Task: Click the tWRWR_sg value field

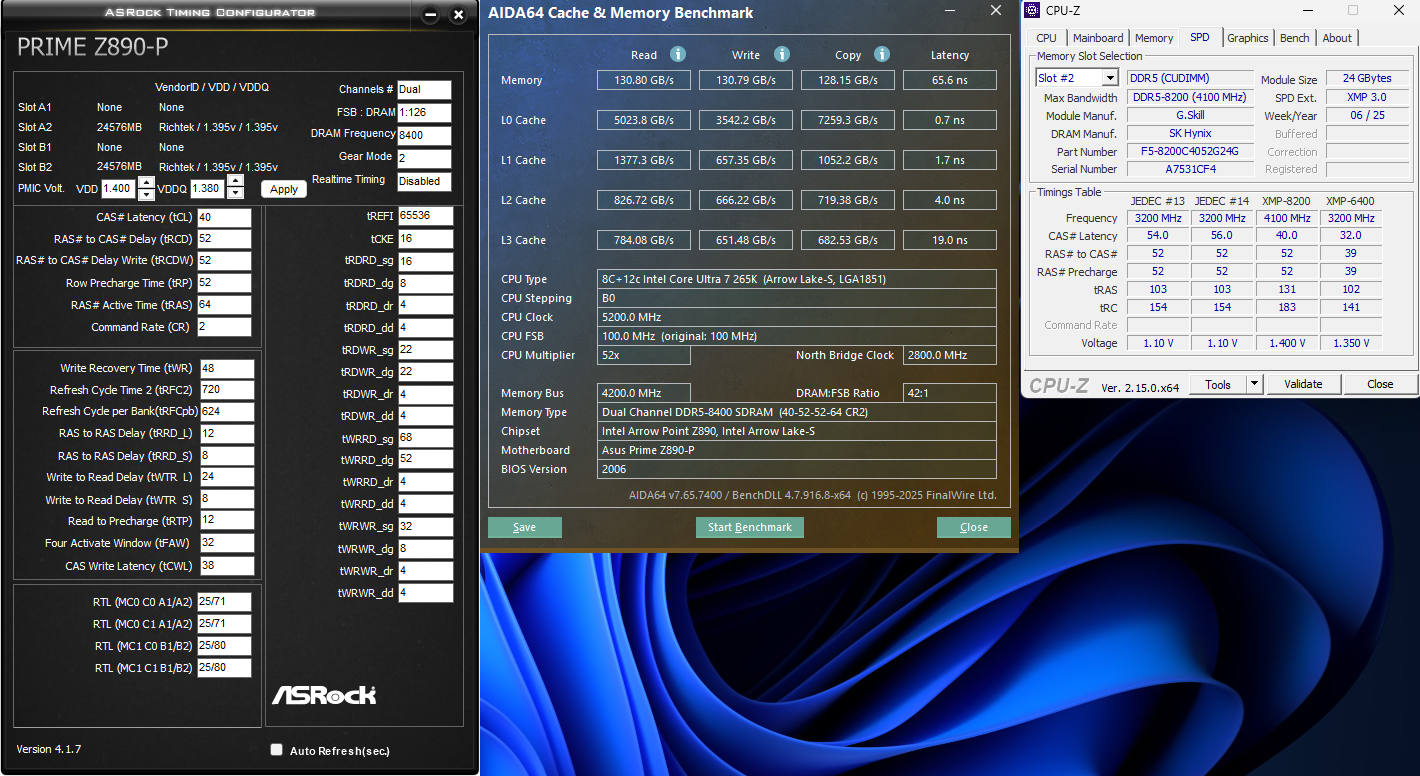Action: click(425, 526)
